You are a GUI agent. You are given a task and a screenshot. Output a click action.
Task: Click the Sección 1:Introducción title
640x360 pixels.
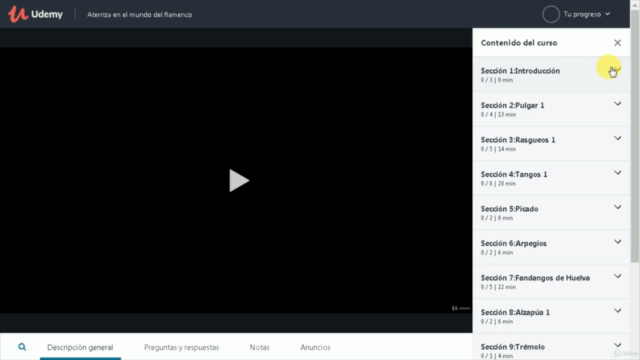click(520, 71)
